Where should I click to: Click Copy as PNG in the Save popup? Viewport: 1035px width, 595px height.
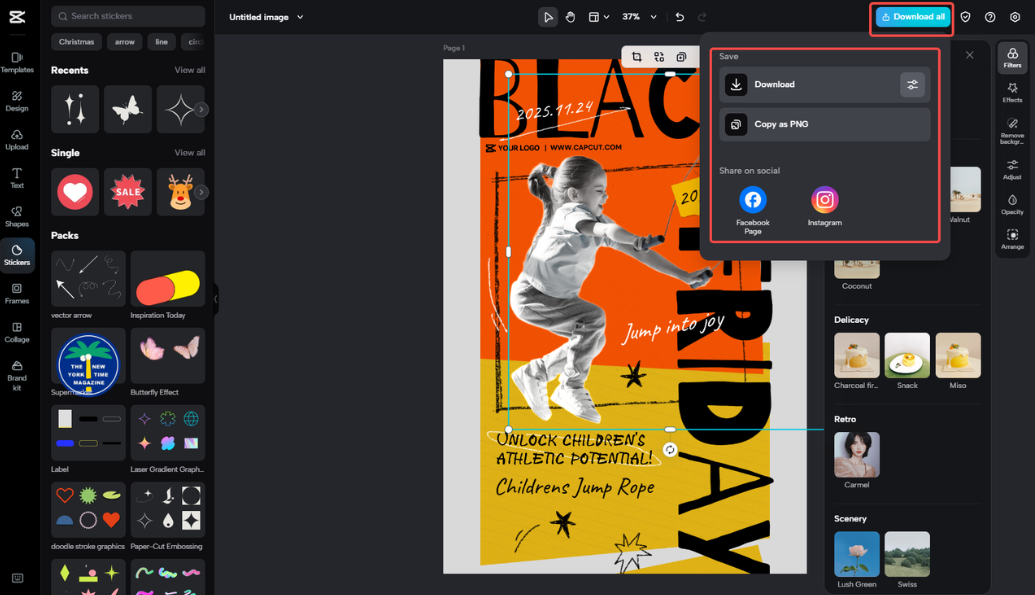[x=824, y=124]
